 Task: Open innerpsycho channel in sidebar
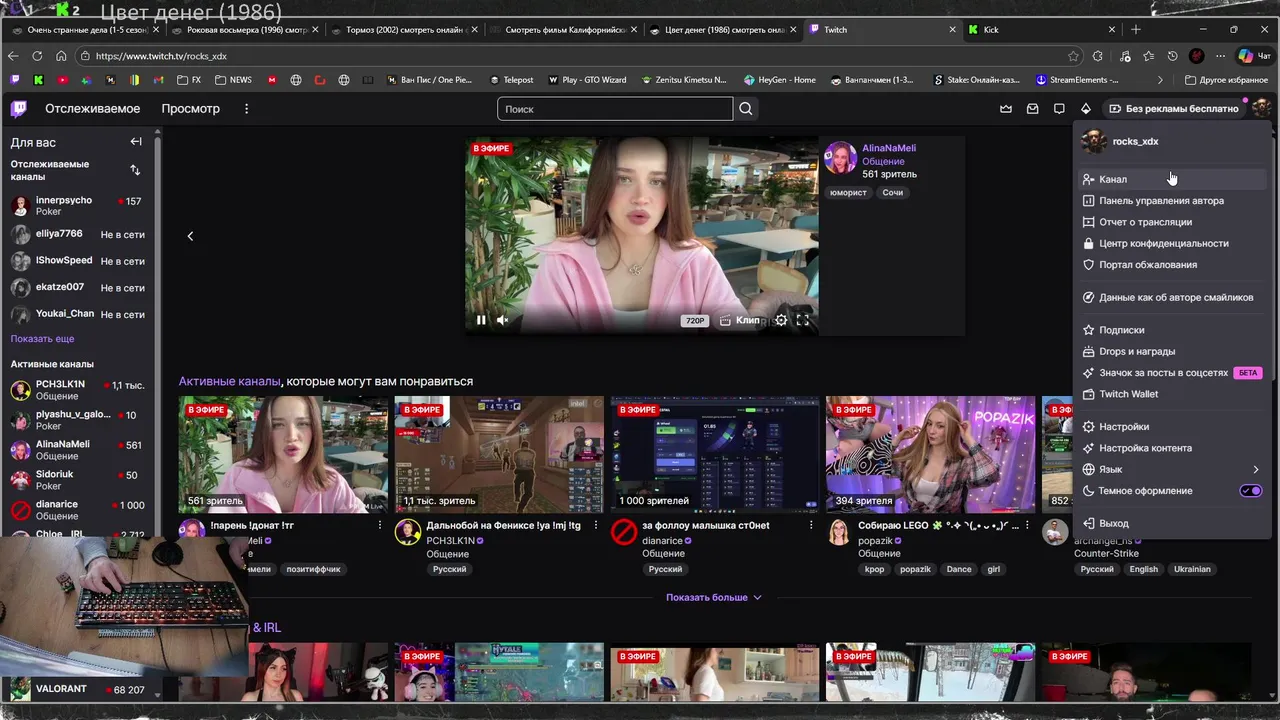pos(78,205)
